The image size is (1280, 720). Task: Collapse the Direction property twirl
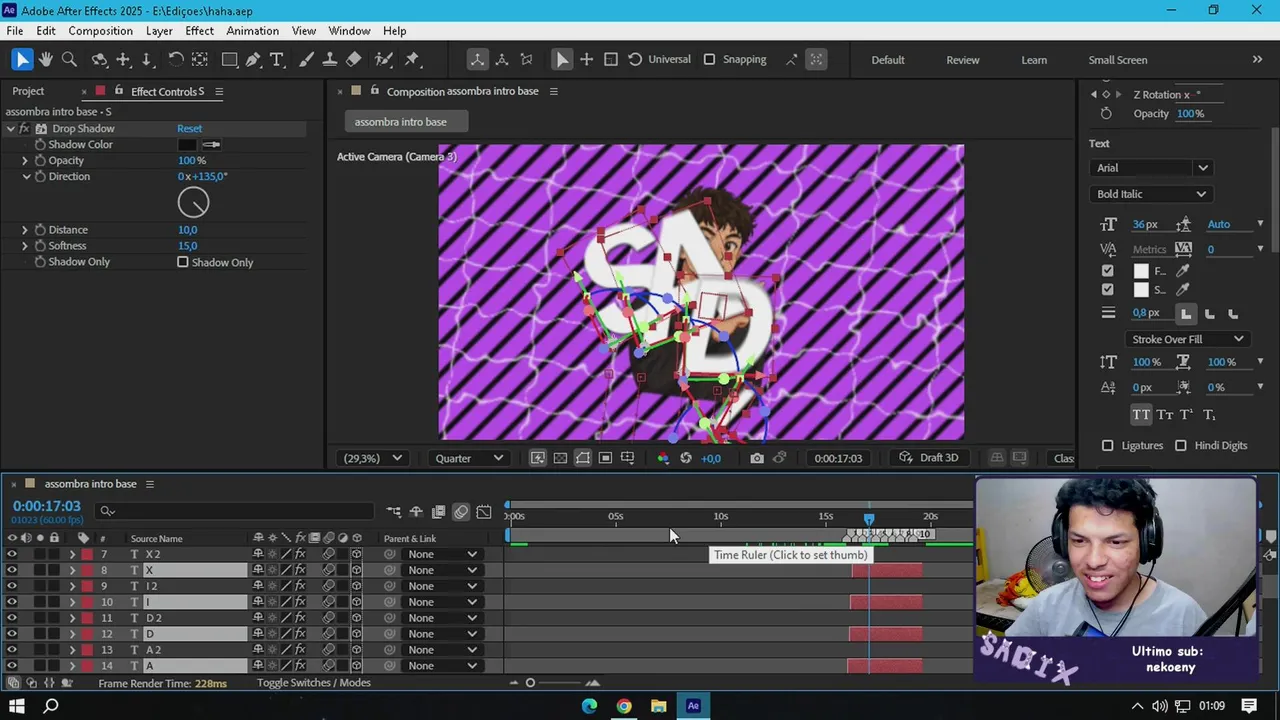click(25, 176)
